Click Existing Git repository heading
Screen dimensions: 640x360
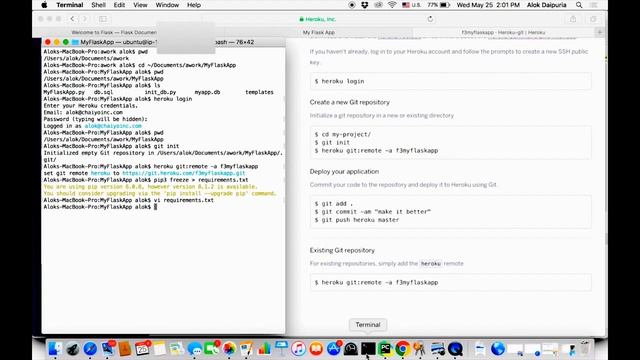pos(342,250)
